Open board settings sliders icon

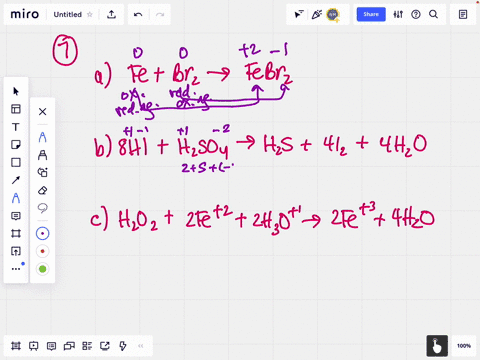tap(398, 14)
